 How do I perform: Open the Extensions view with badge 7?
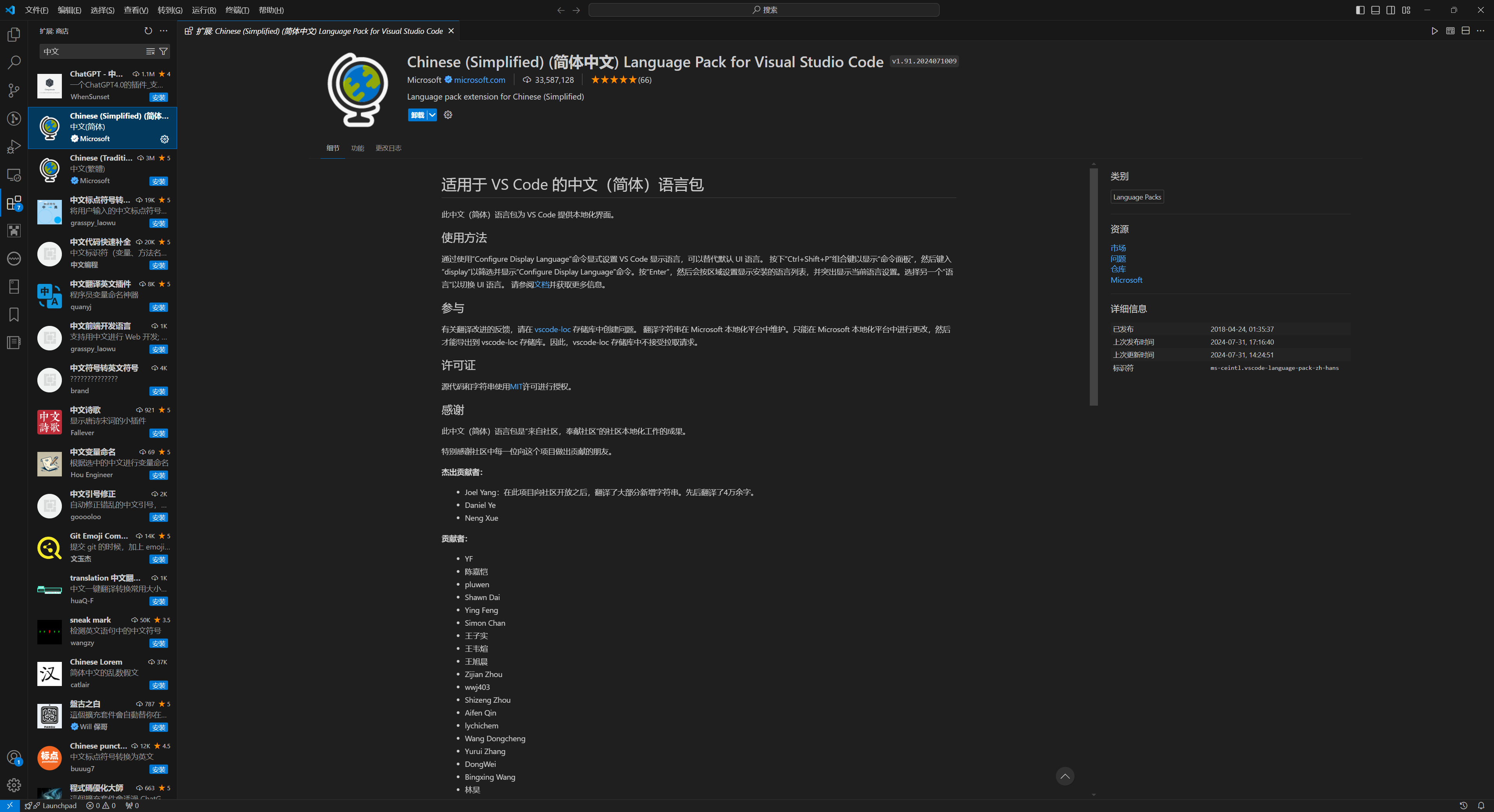[14, 203]
